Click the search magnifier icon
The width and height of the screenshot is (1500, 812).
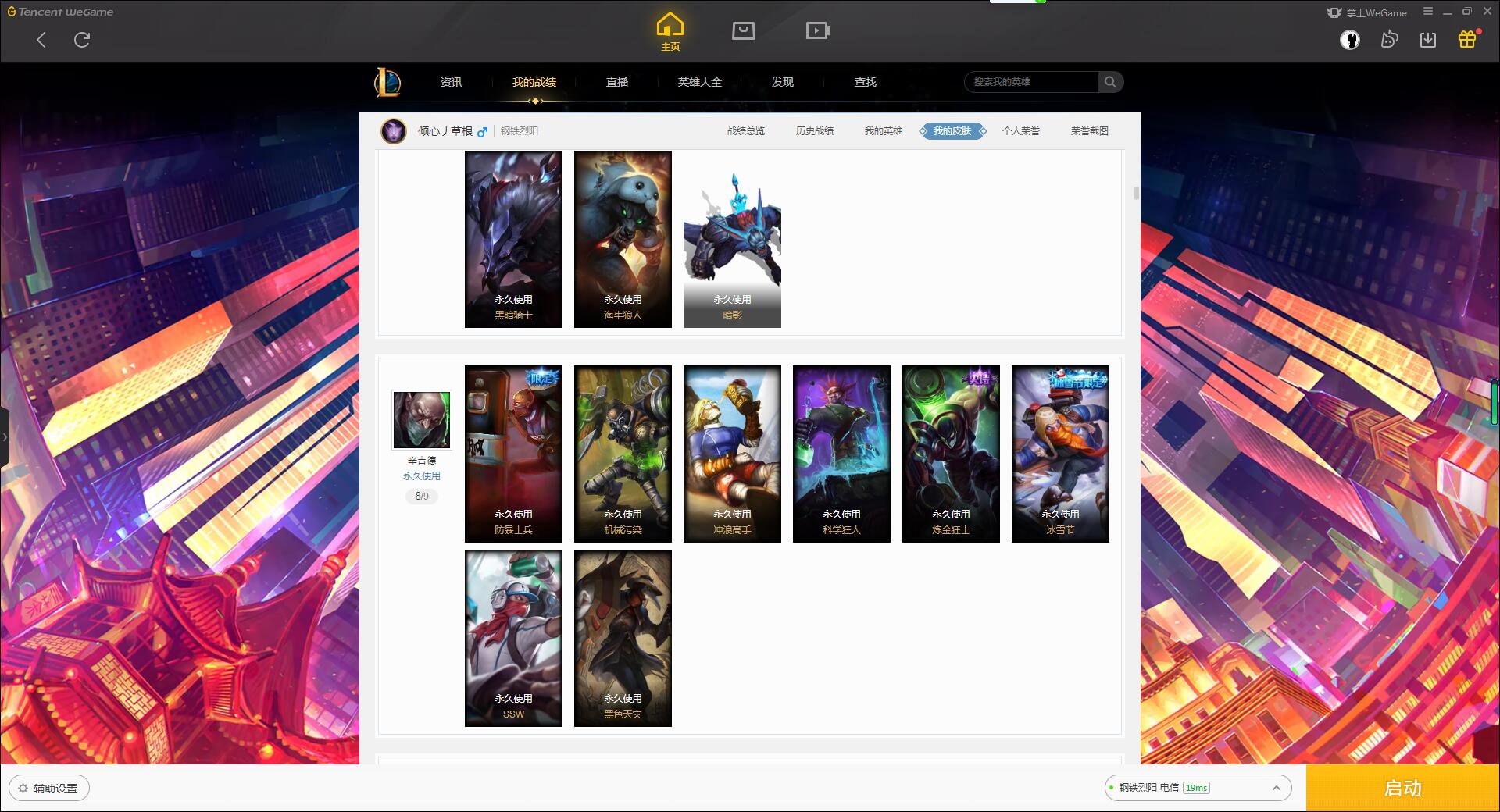(1110, 82)
